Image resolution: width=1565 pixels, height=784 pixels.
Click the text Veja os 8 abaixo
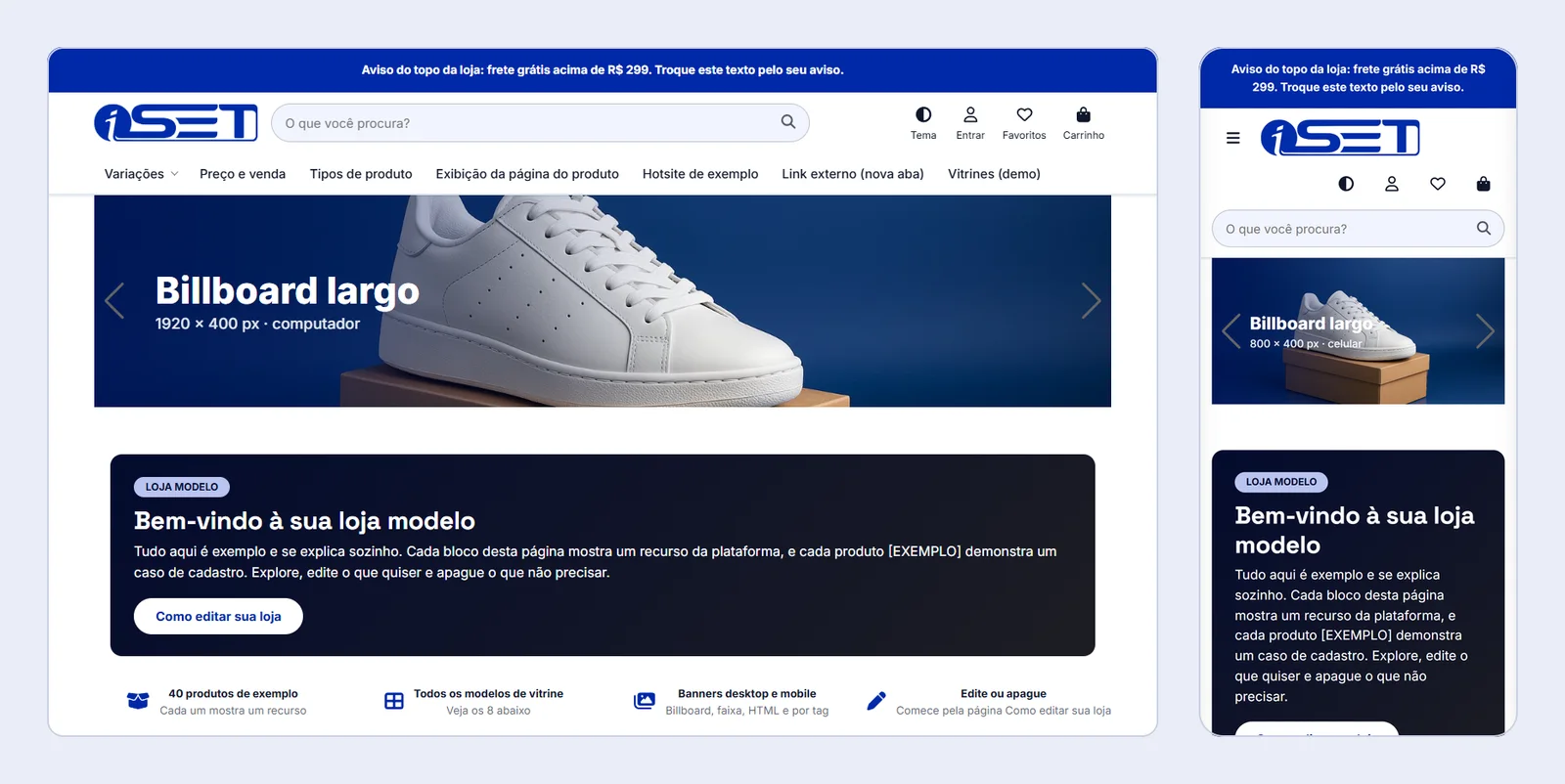[488, 711]
